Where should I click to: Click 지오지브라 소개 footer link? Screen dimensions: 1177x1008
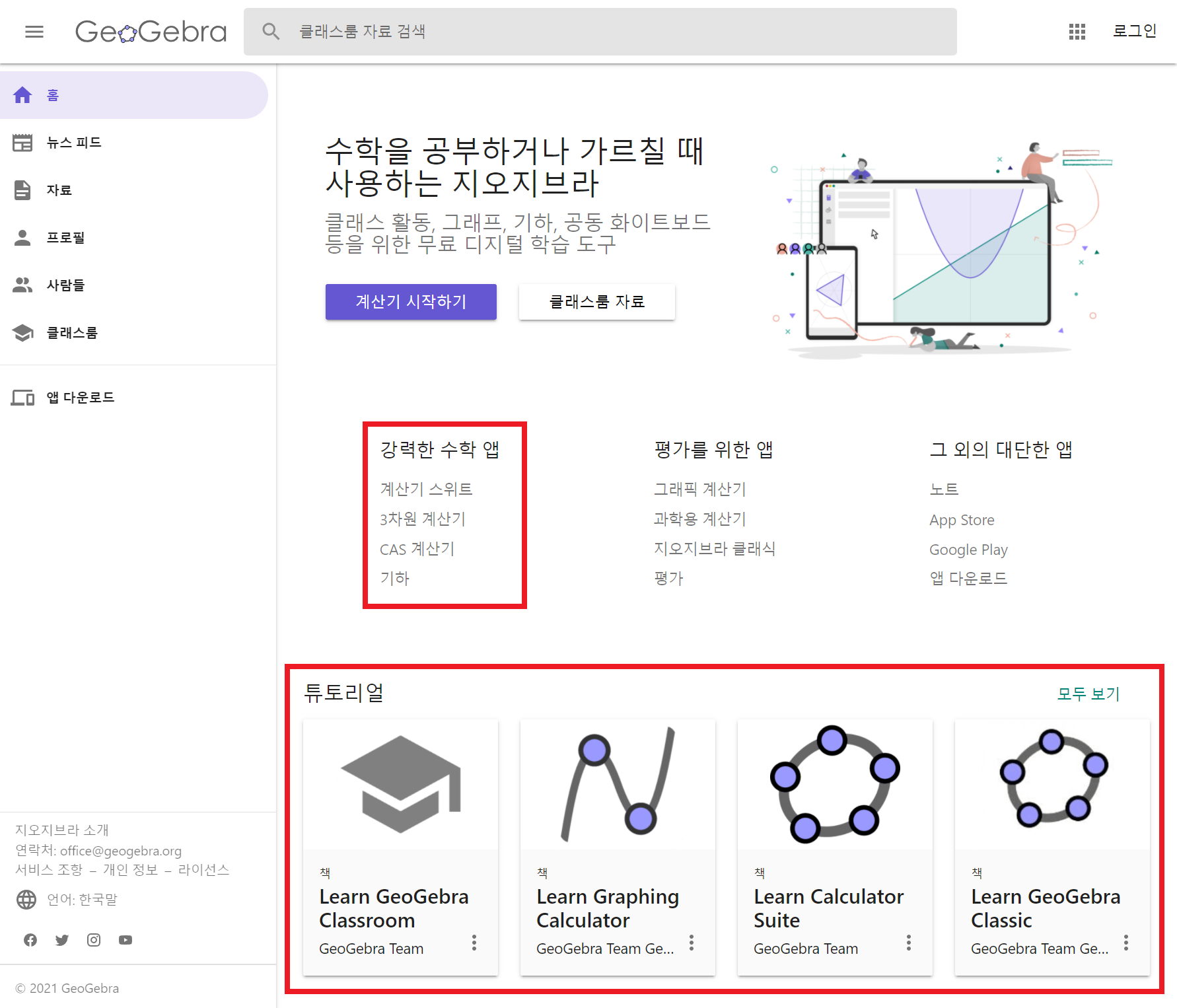(62, 830)
